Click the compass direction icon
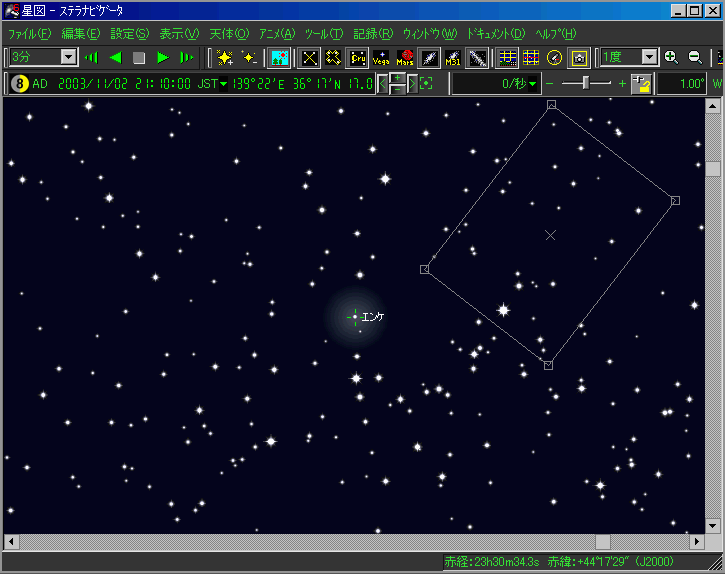725x574 pixels. [555, 58]
